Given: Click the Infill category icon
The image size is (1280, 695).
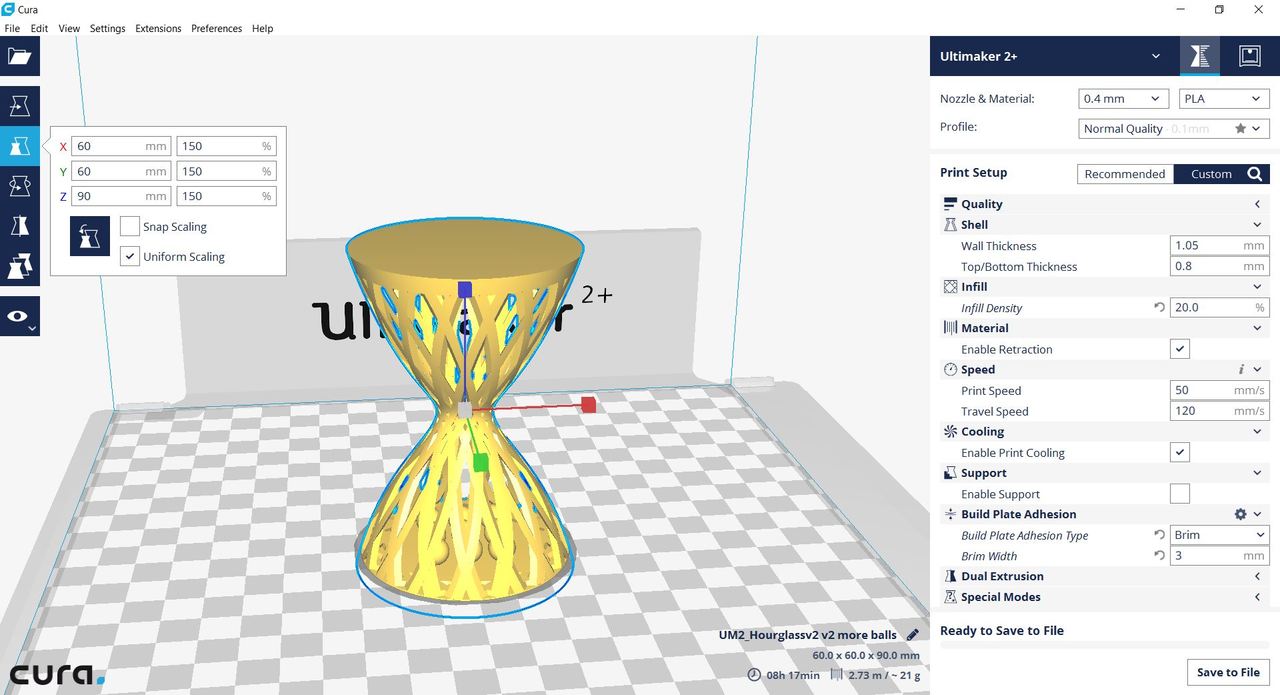Looking at the screenshot, I should pos(950,287).
